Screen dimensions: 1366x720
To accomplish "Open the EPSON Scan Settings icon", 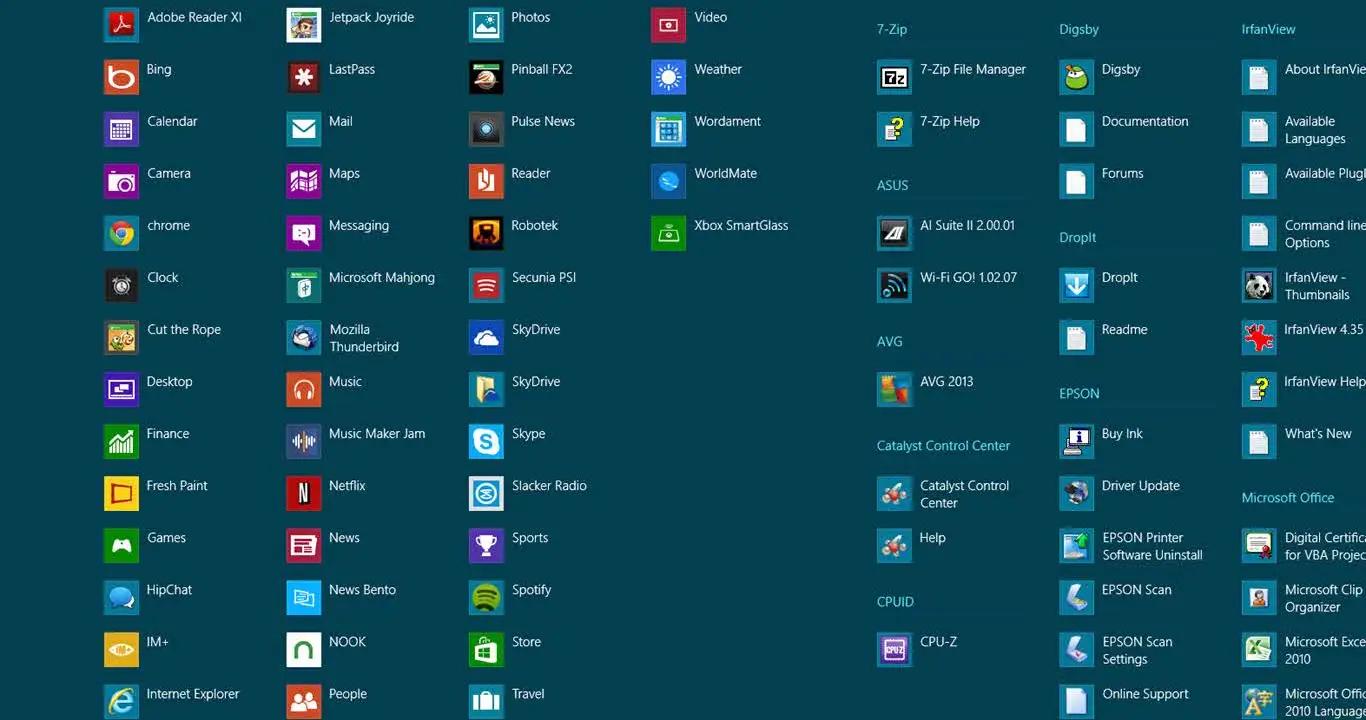I will (1077, 649).
